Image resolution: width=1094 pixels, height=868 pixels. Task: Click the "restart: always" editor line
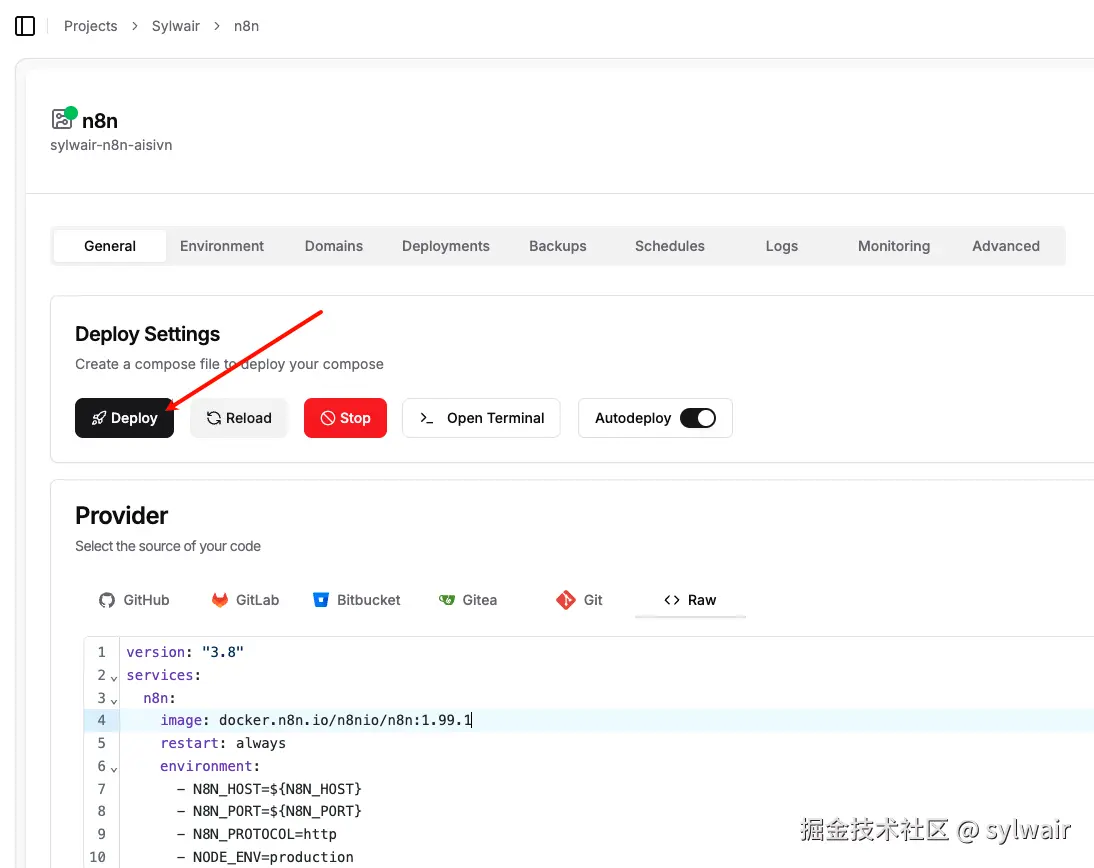[223, 743]
